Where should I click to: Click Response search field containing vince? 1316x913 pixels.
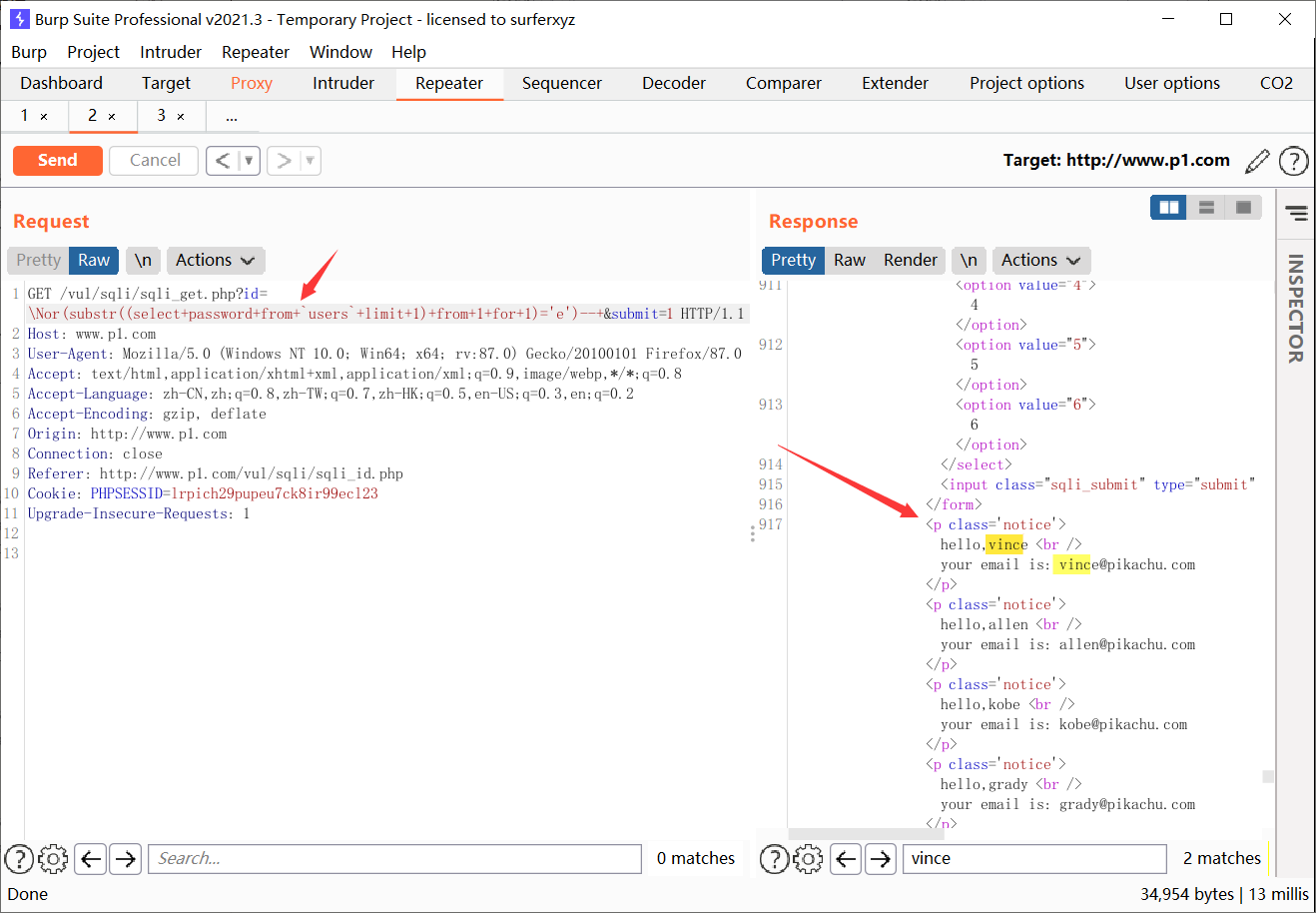tap(1034, 859)
